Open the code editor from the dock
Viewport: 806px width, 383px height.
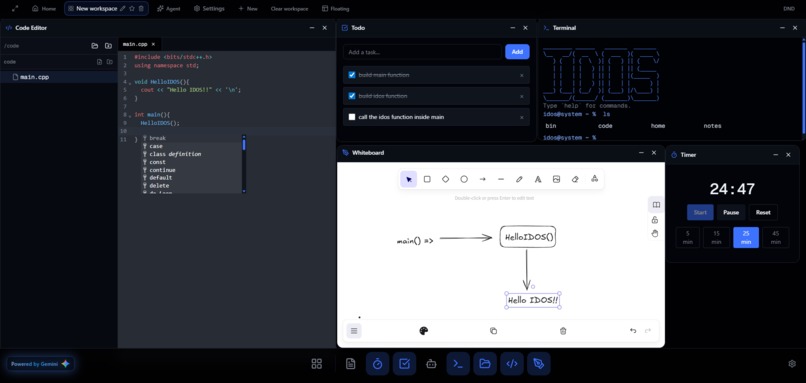pos(511,364)
